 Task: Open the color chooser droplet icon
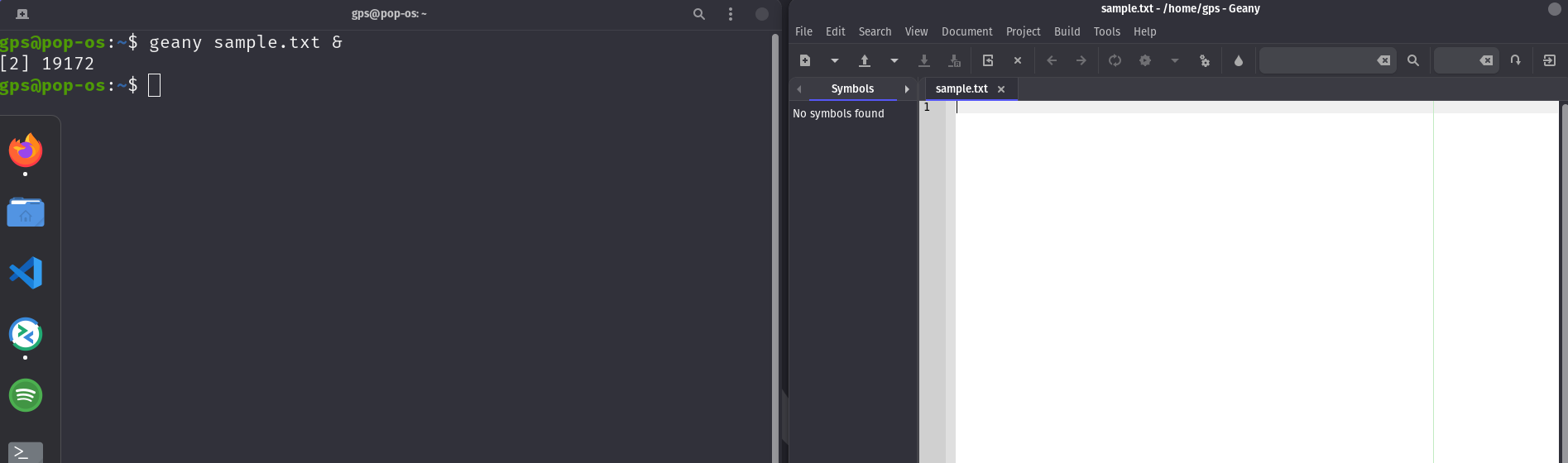click(x=1239, y=60)
